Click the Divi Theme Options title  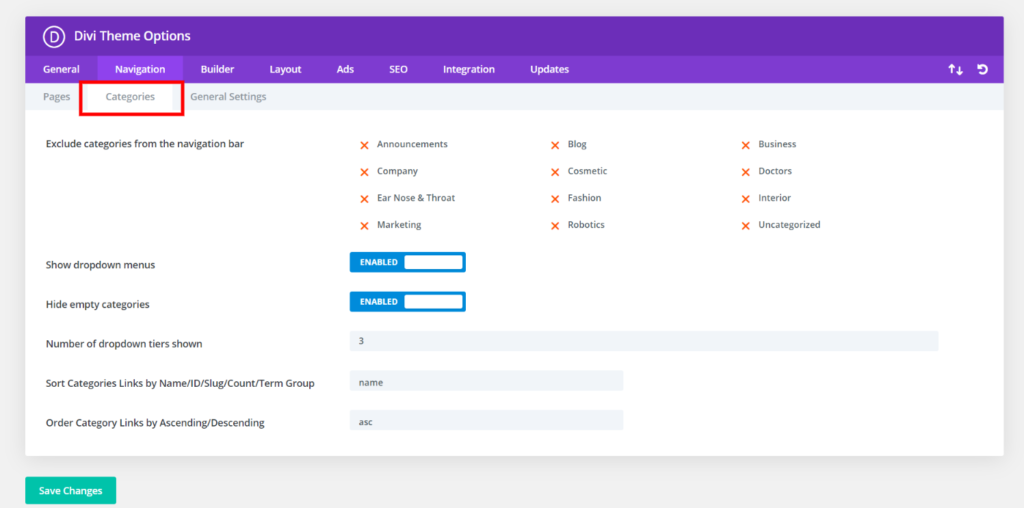(133, 36)
